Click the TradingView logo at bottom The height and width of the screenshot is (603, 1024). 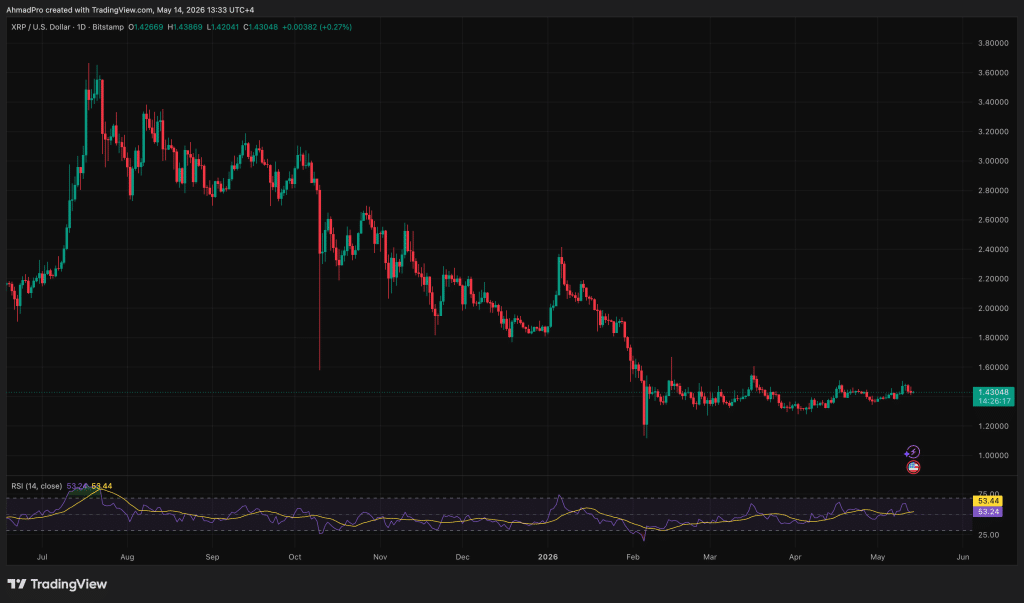[x=57, y=584]
